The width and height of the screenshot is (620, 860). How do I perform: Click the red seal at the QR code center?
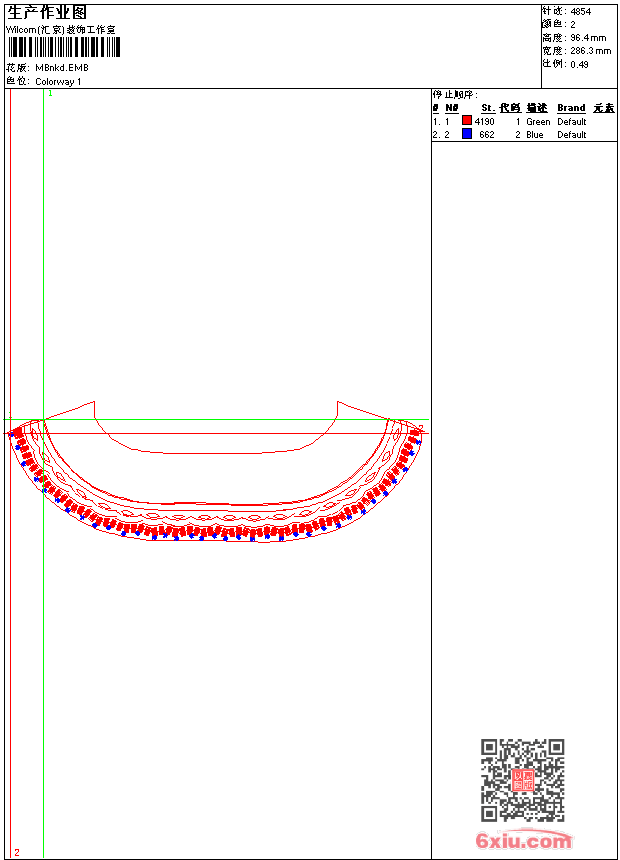(x=522, y=781)
